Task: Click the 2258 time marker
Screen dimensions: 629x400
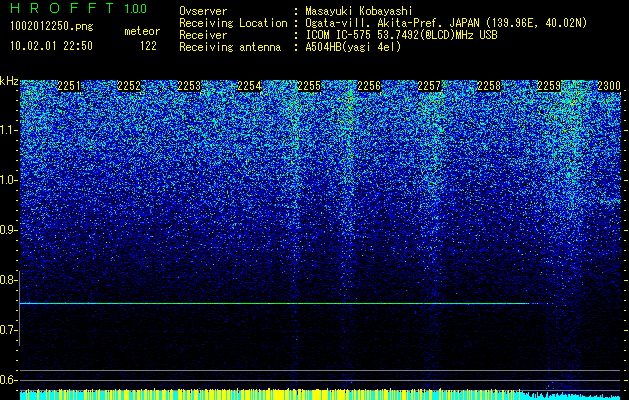Action: point(489,86)
